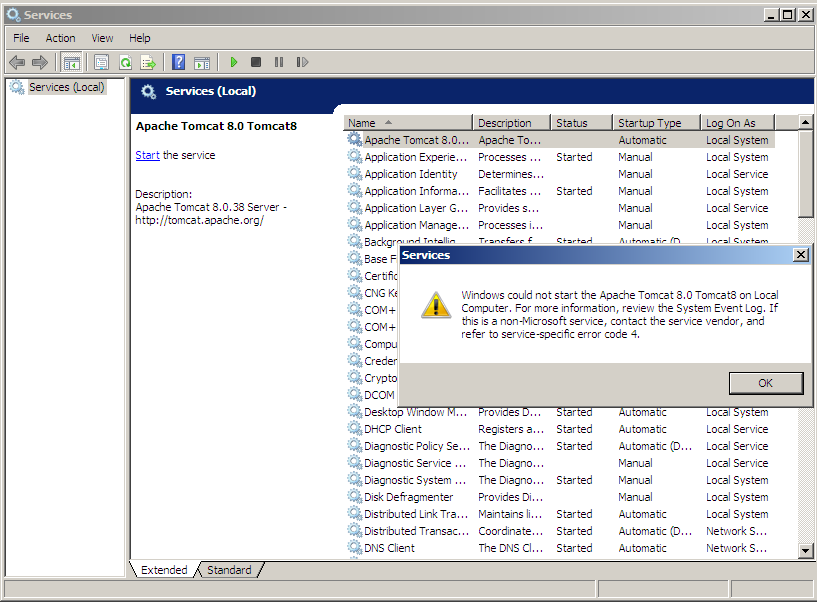Click gear icon of Application Identity row

[355, 174]
